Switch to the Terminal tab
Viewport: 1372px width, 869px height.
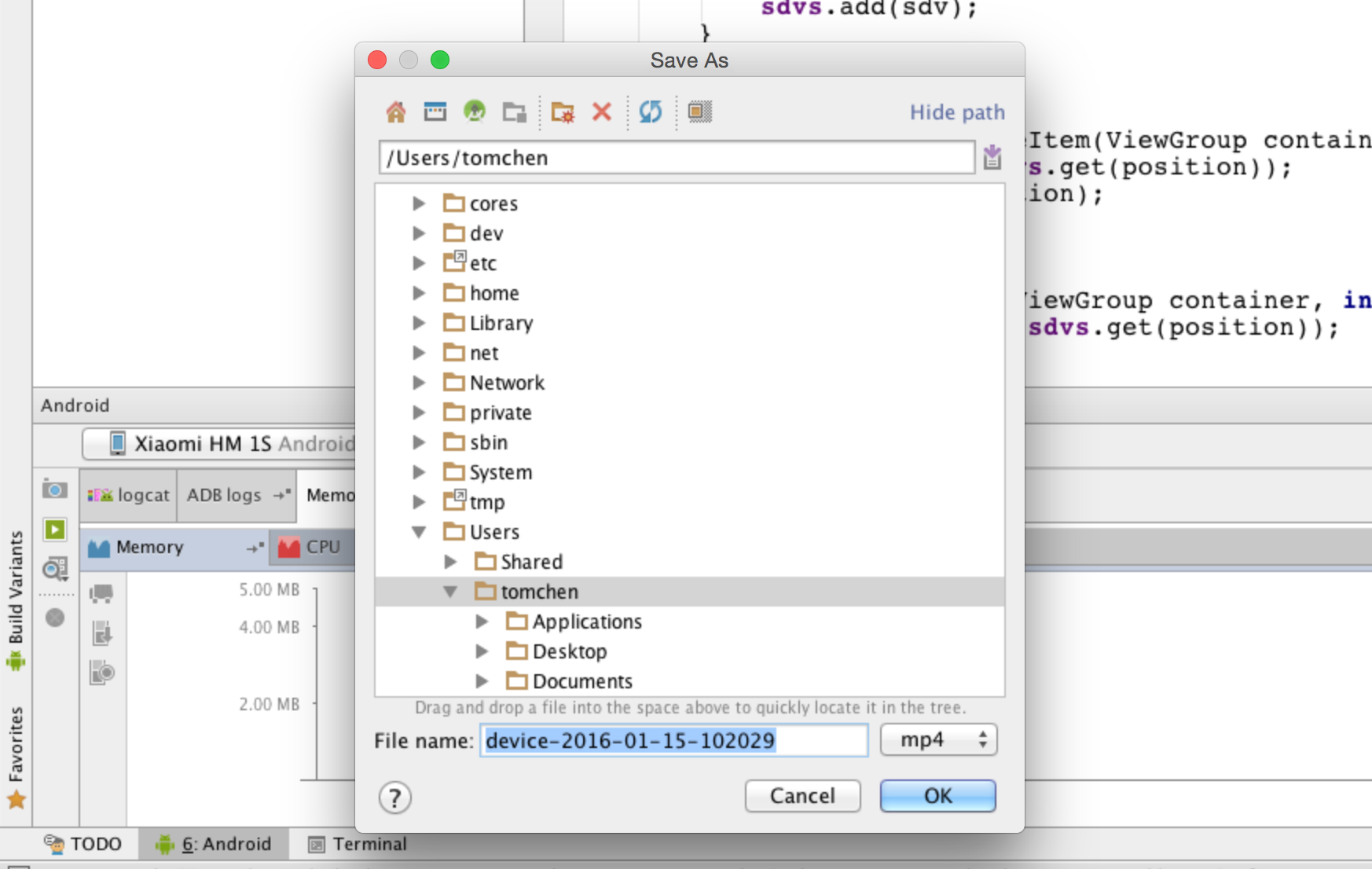click(x=358, y=844)
